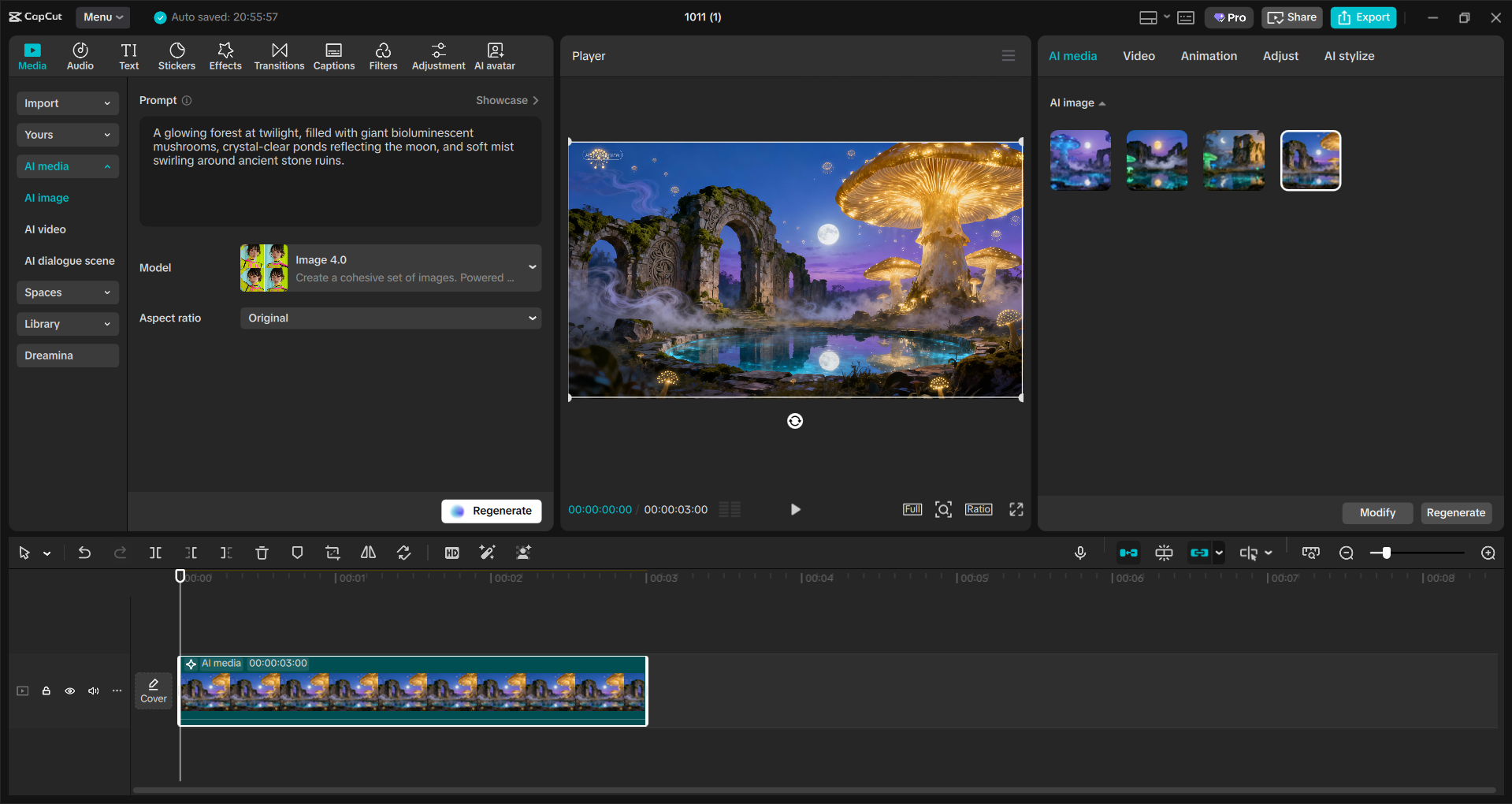Hide the AI media track
Image resolution: width=1512 pixels, height=804 pixels.
pyautogui.click(x=69, y=690)
